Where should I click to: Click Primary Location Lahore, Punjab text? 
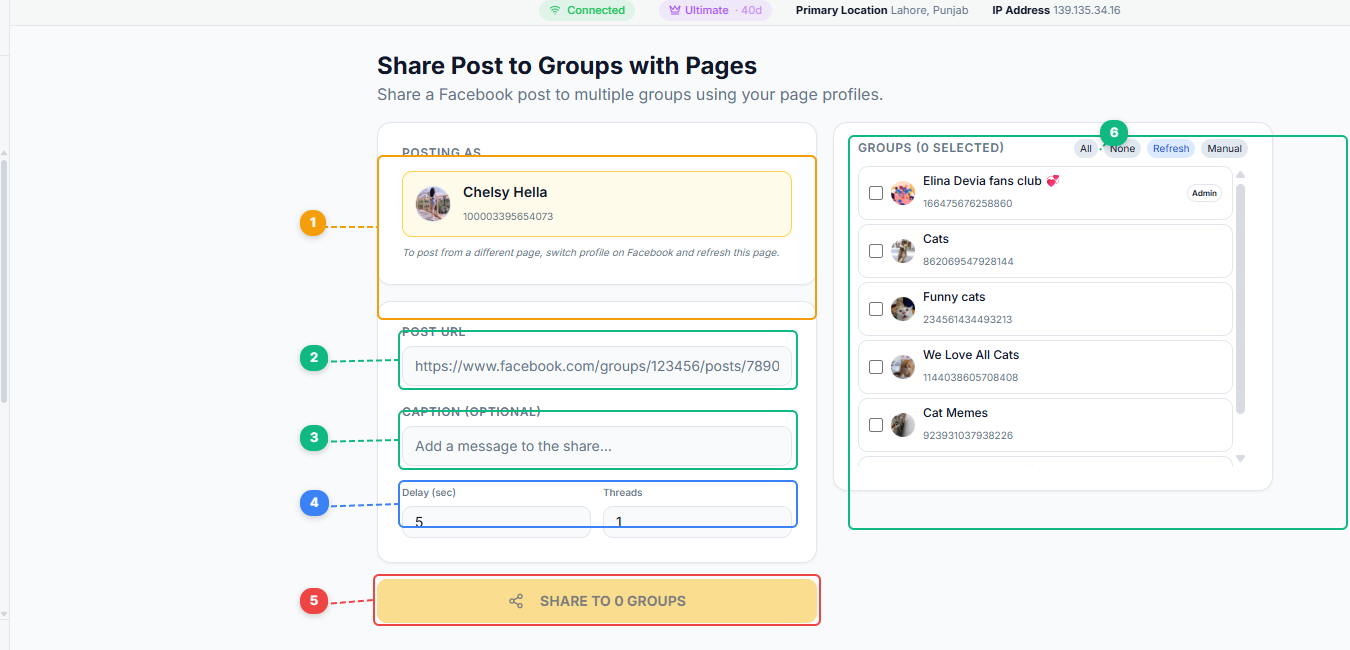coord(882,10)
